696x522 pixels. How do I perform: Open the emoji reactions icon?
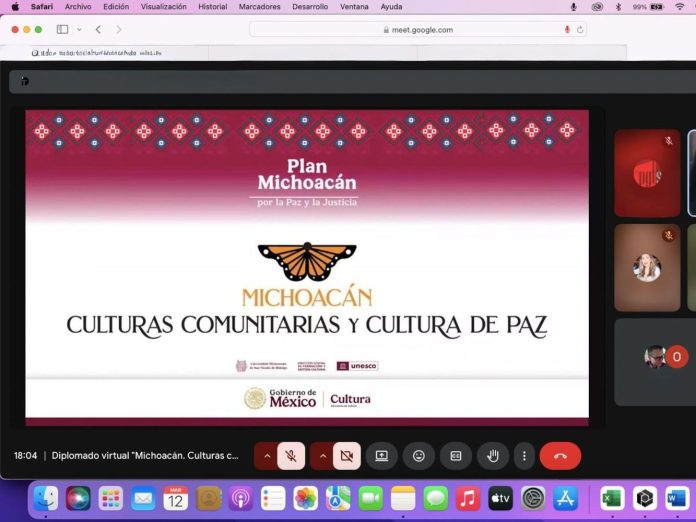[x=419, y=456]
